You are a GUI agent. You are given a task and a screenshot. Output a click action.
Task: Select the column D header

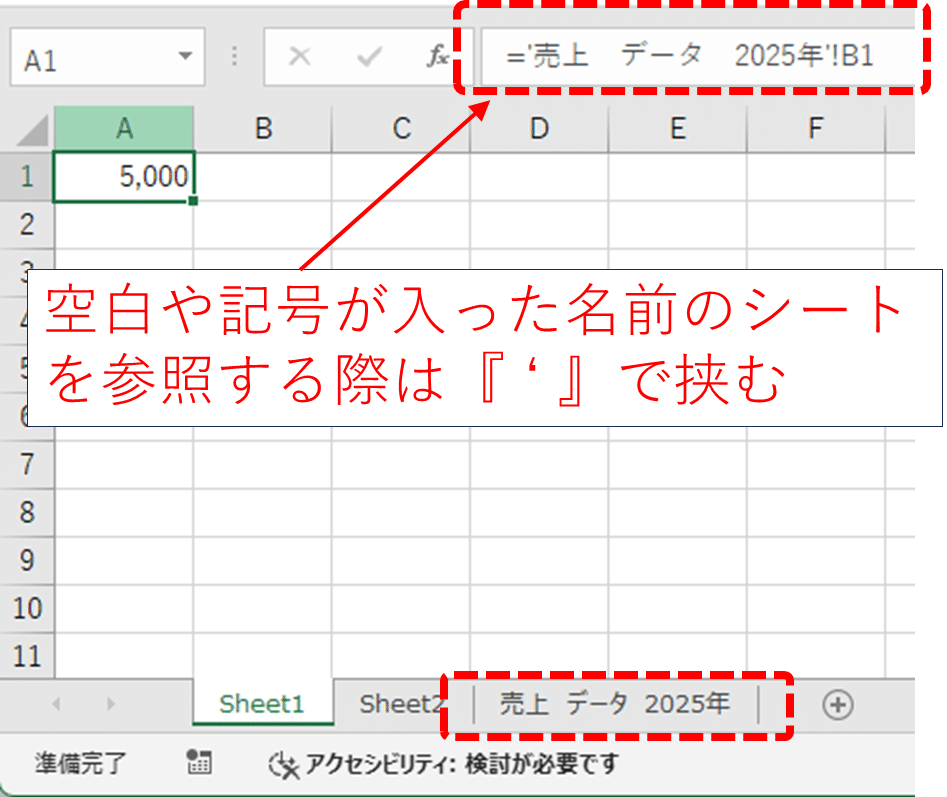[539, 128]
